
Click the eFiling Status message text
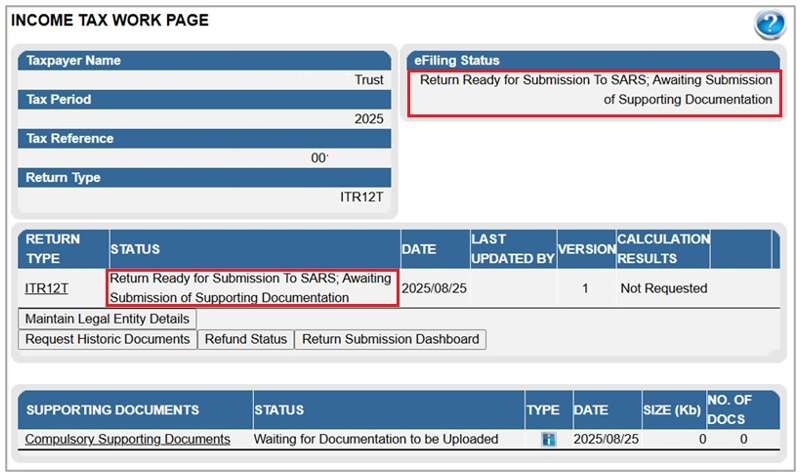(595, 90)
